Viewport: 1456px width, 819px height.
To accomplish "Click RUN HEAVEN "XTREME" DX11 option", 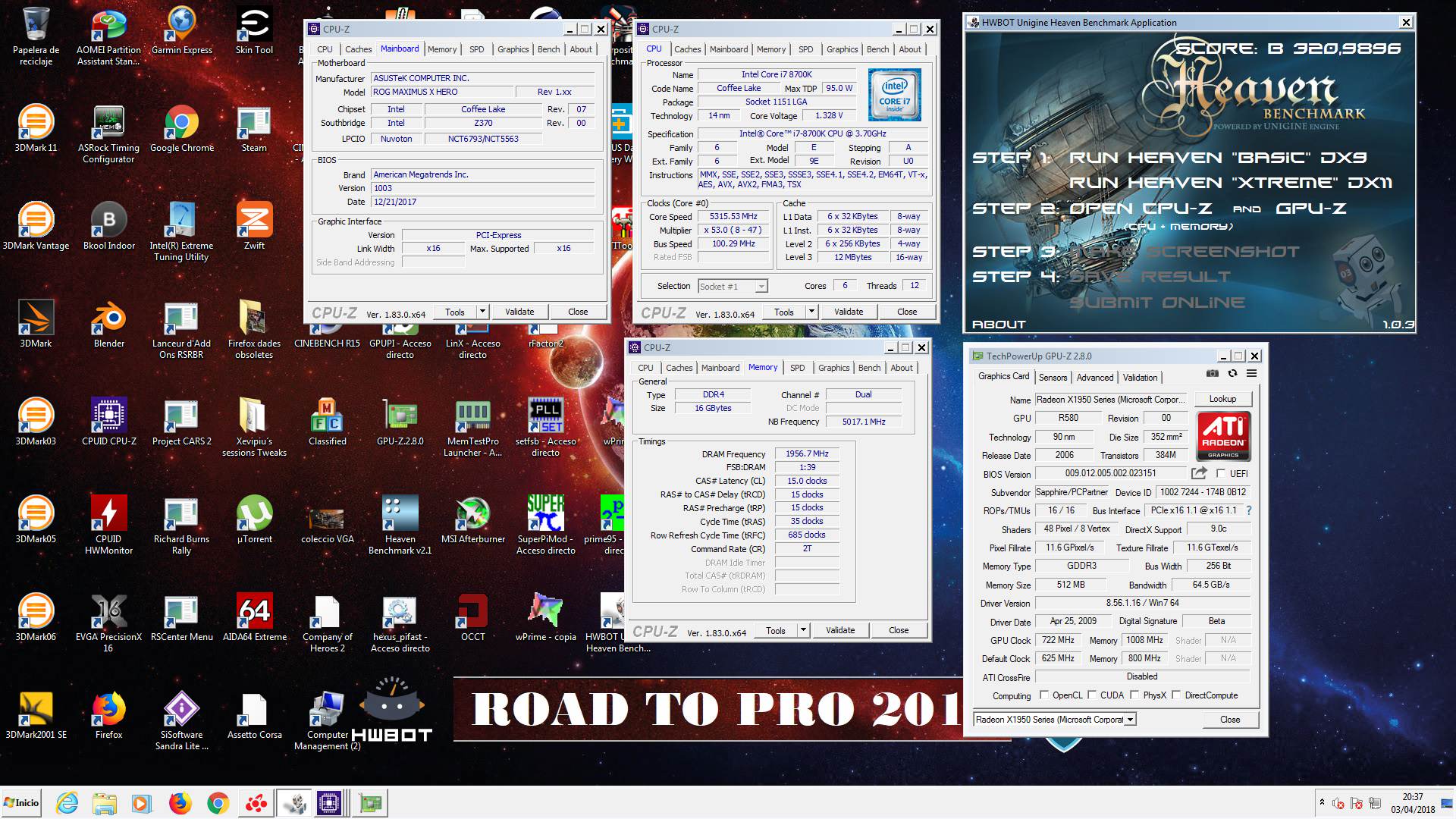I will [1230, 183].
